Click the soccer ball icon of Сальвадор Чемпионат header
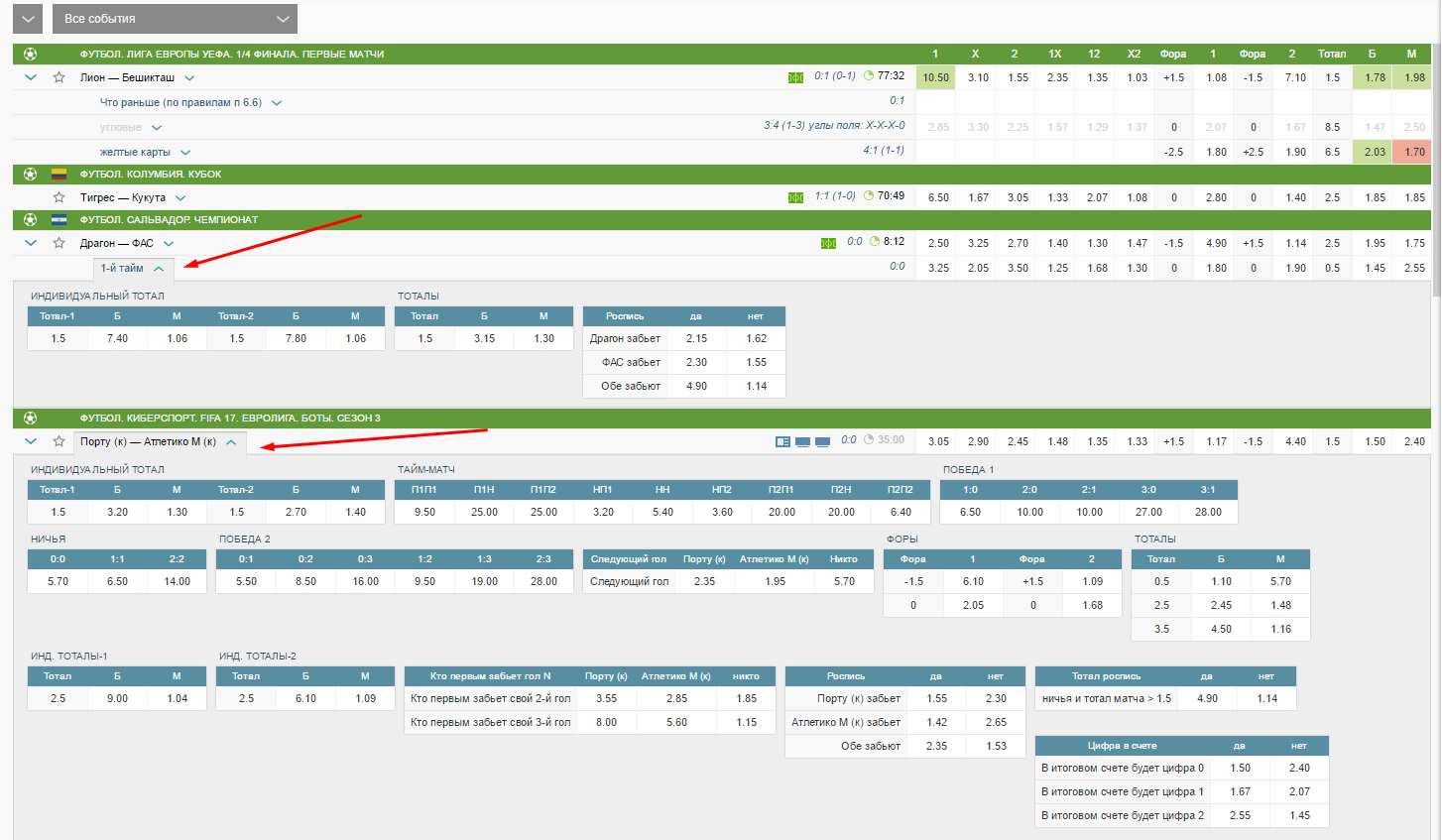 [x=30, y=219]
